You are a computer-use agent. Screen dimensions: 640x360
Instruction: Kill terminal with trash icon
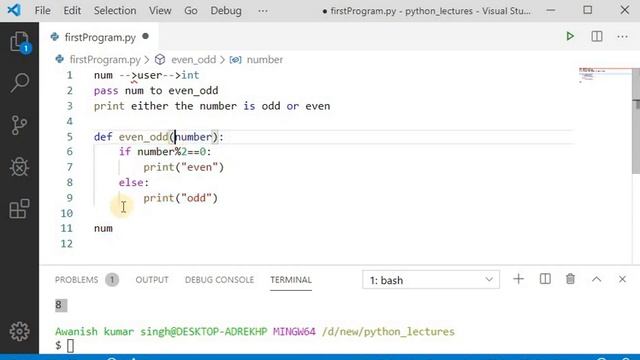[x=570, y=279]
